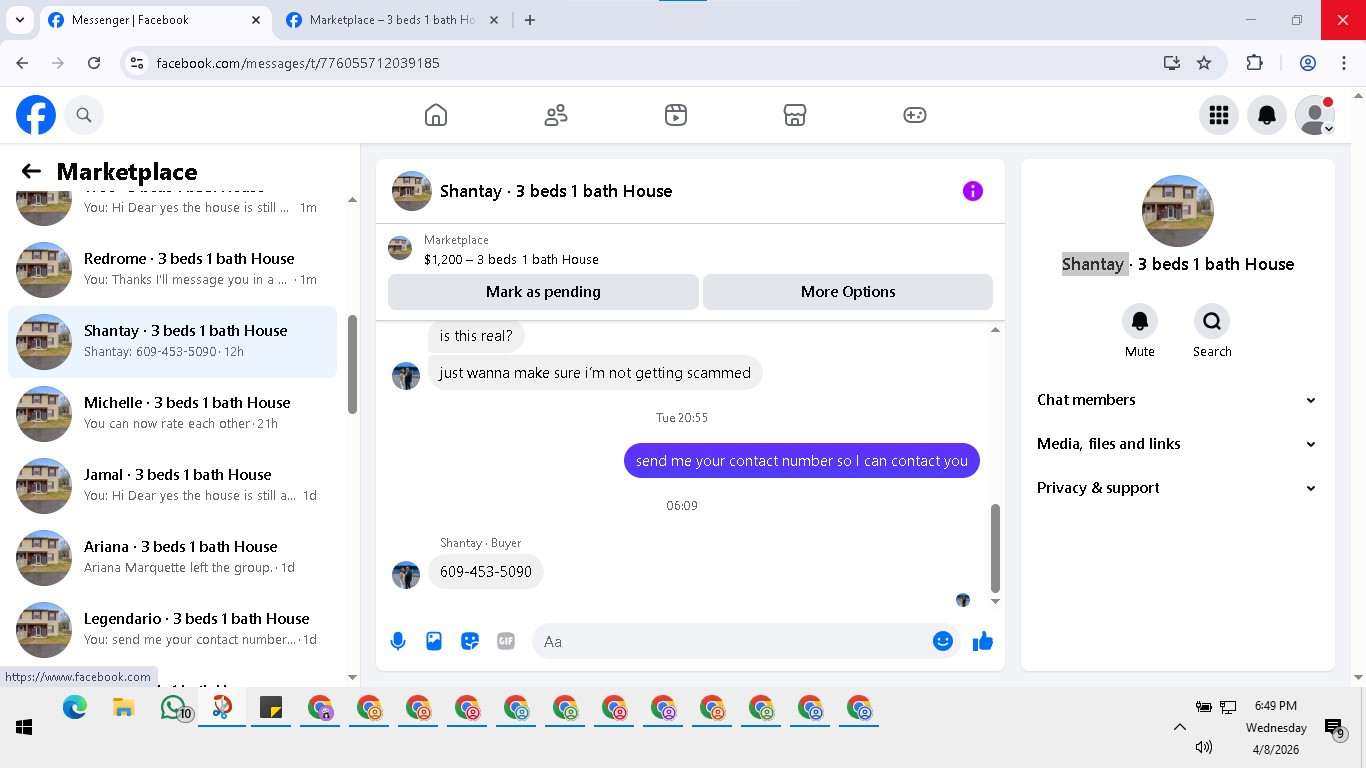This screenshot has width=1366, height=768.
Task: Open the account profile avatar menu
Action: click(1315, 115)
